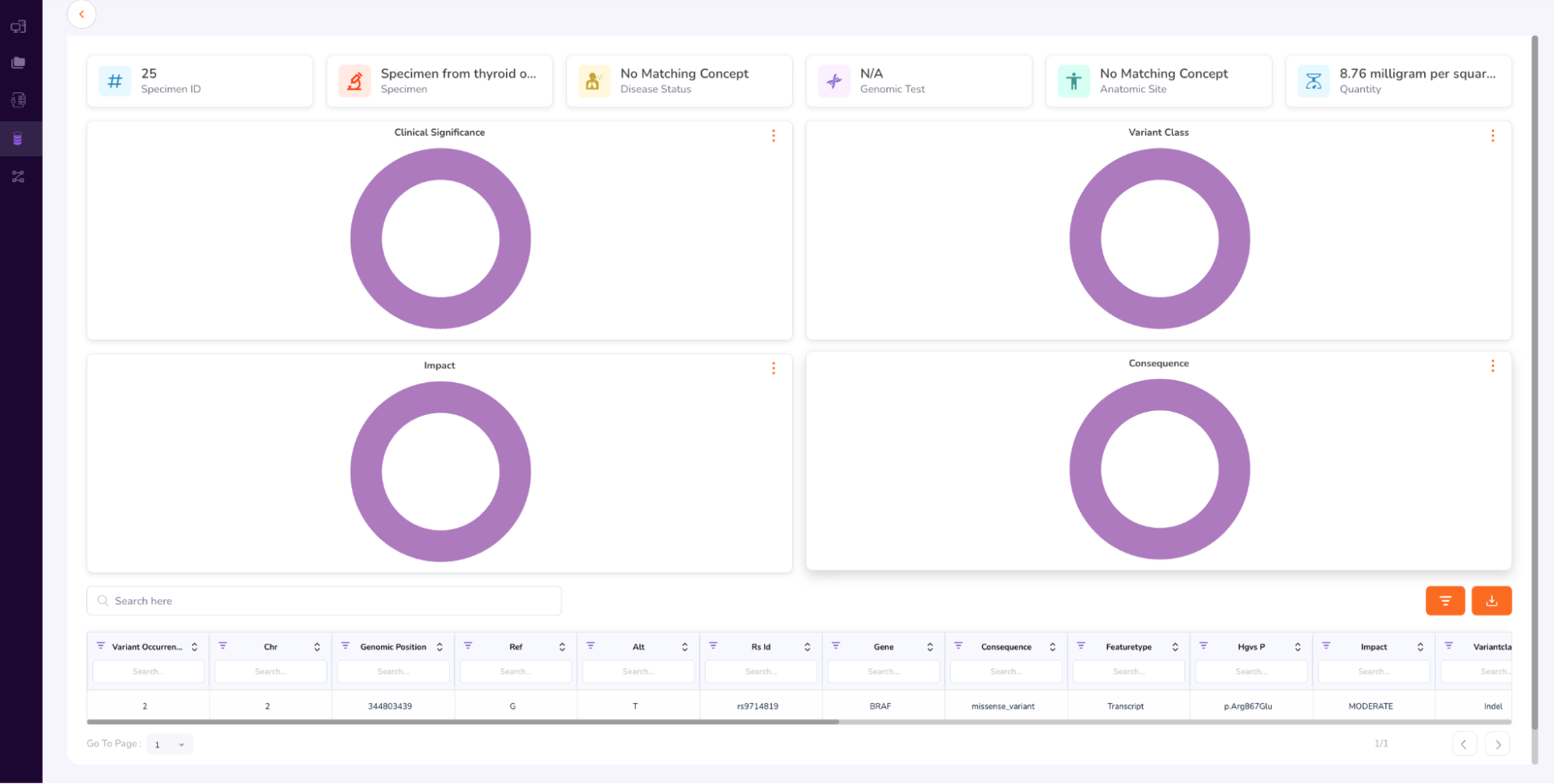This screenshot has height=784, width=1554.
Task: Open filter on Consequence column
Action: (x=958, y=646)
